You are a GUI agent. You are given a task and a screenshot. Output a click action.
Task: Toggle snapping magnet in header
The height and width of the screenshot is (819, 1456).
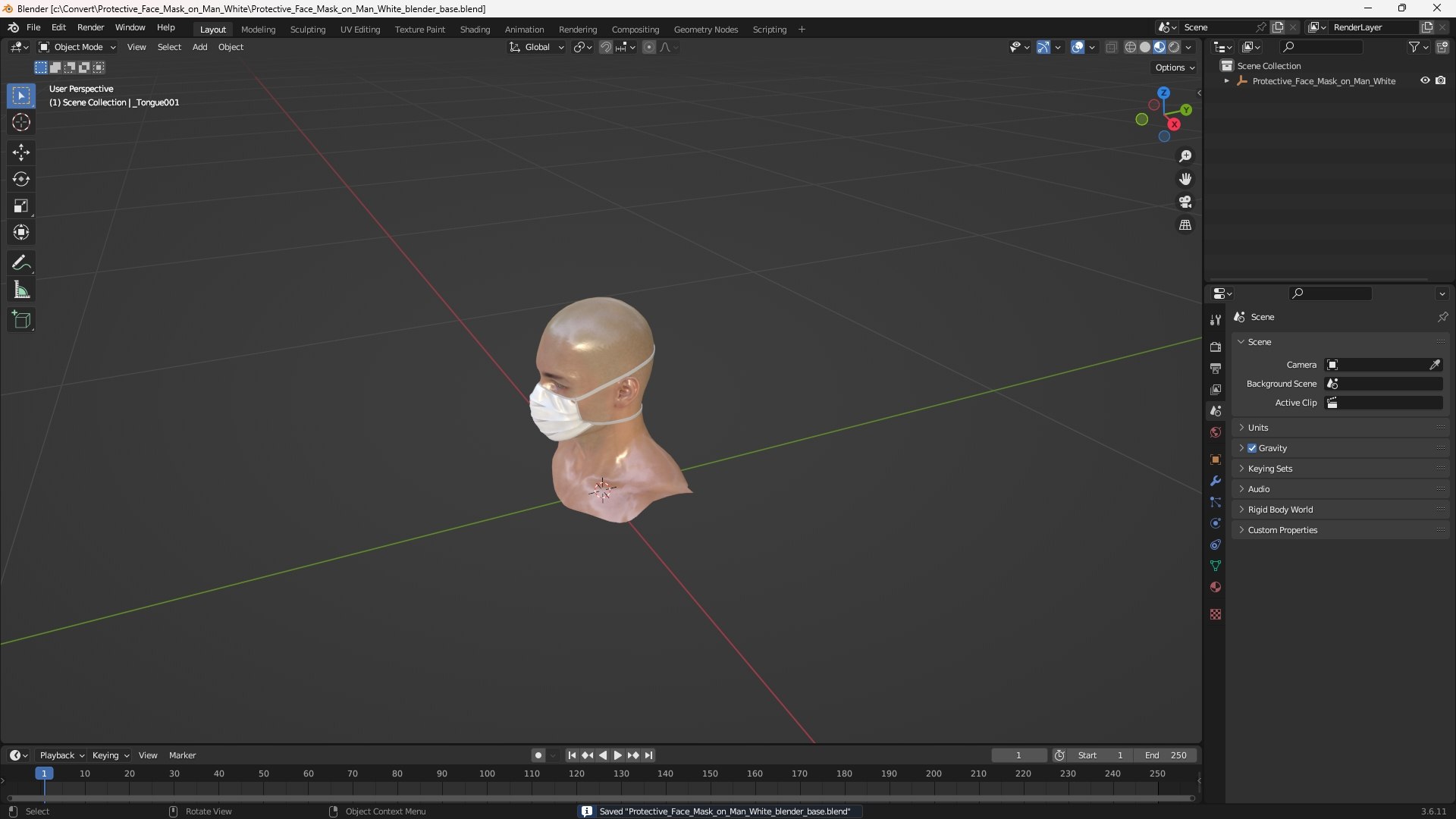coord(605,47)
